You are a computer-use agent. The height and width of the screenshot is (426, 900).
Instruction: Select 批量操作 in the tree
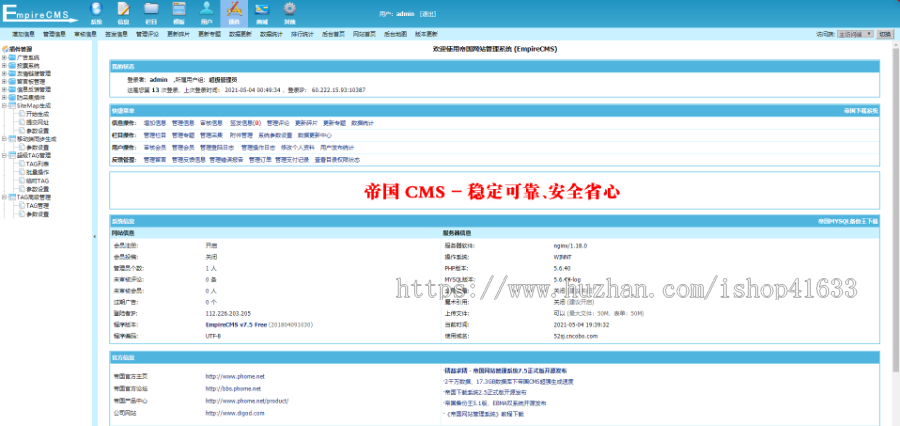tap(37, 172)
